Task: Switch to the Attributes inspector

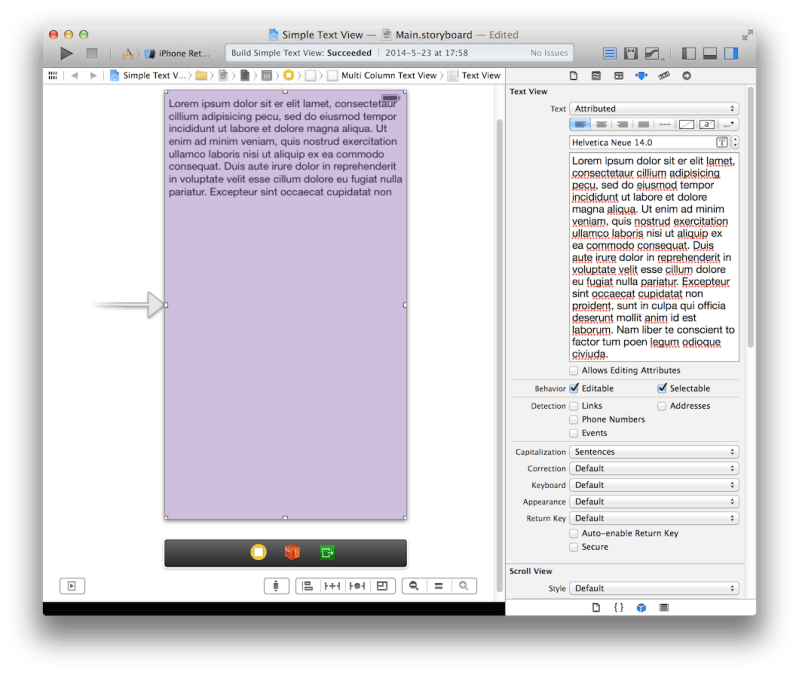Action: [x=641, y=75]
